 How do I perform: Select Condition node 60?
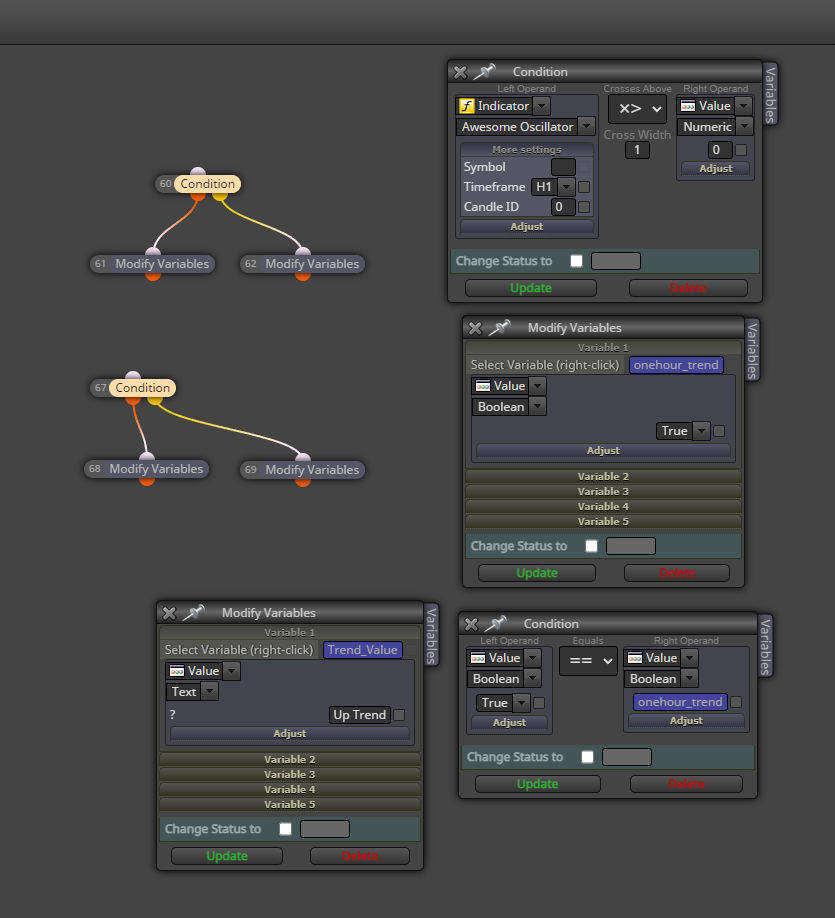[x=207, y=184]
